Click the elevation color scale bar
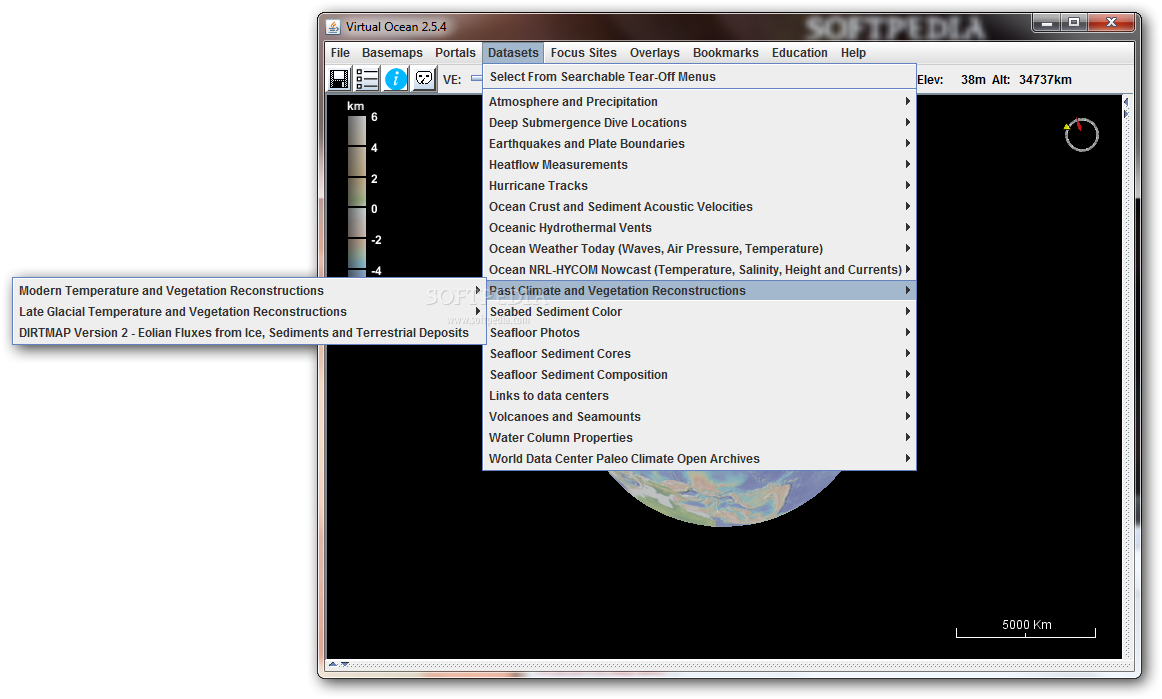This screenshot has height=699, width=1162. pyautogui.click(x=357, y=194)
